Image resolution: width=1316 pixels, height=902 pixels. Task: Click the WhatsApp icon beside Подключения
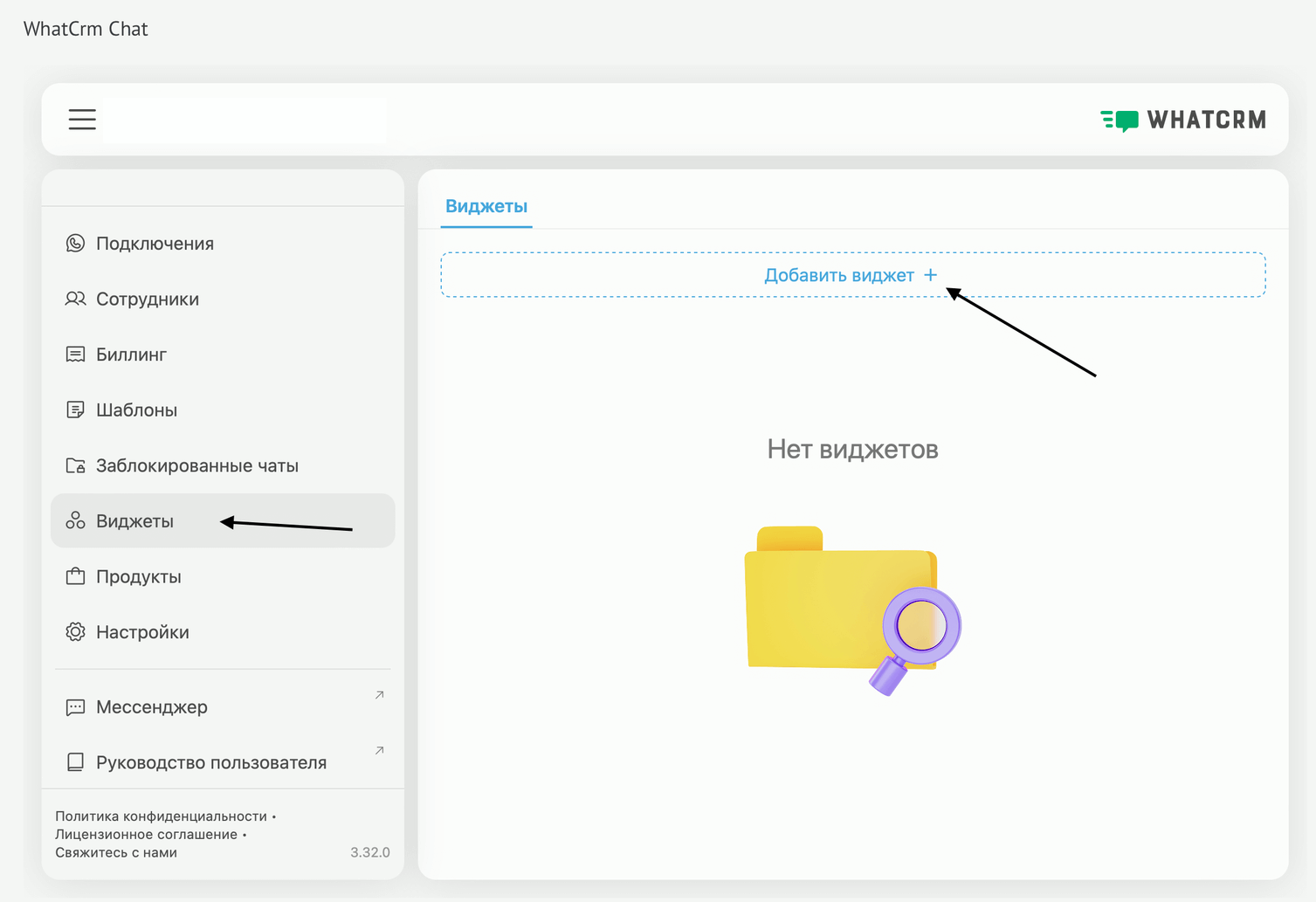[76, 244]
